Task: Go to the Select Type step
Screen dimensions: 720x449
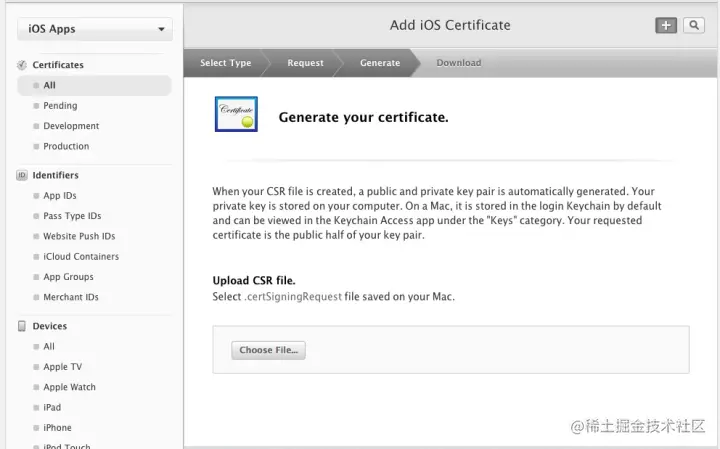Action: coord(225,63)
